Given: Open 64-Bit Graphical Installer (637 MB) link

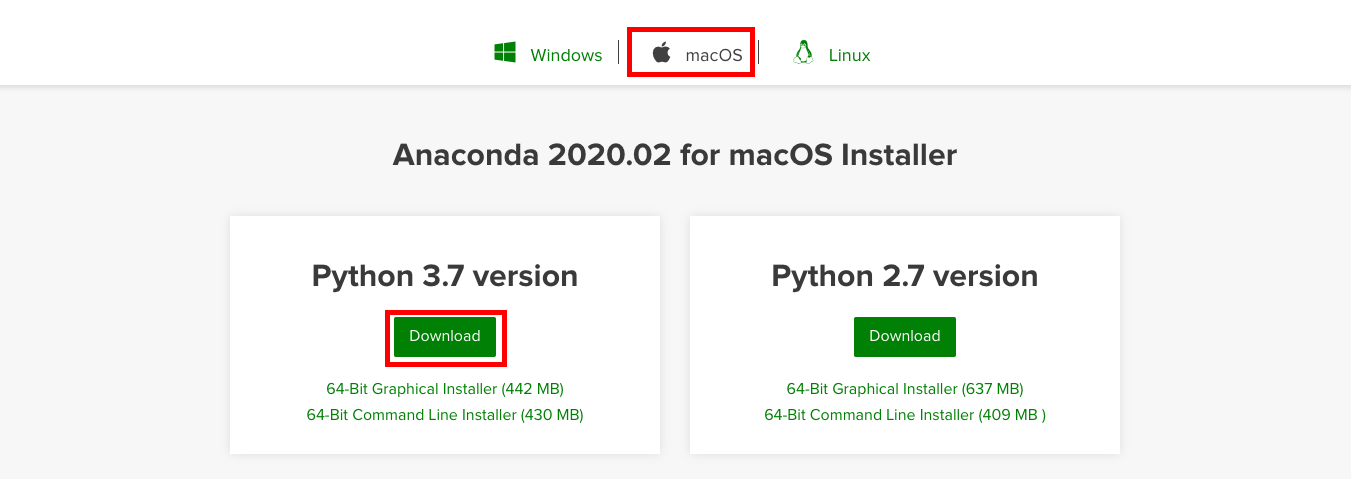Looking at the screenshot, I should point(905,388).
